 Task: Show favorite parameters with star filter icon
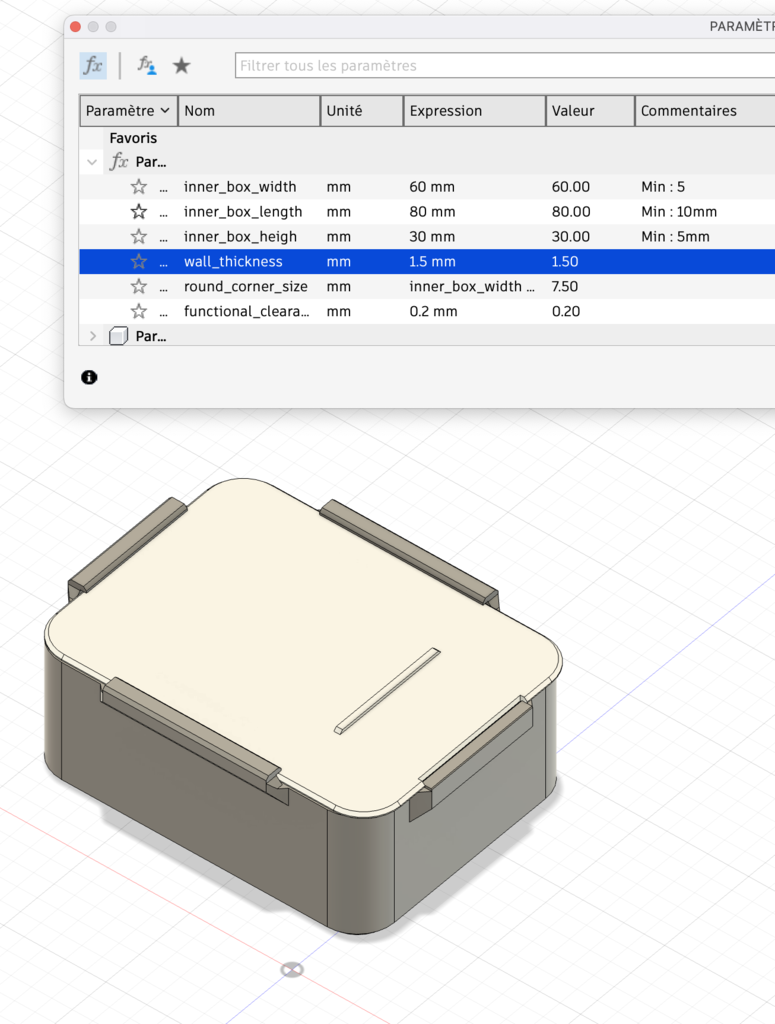pyautogui.click(x=181, y=66)
